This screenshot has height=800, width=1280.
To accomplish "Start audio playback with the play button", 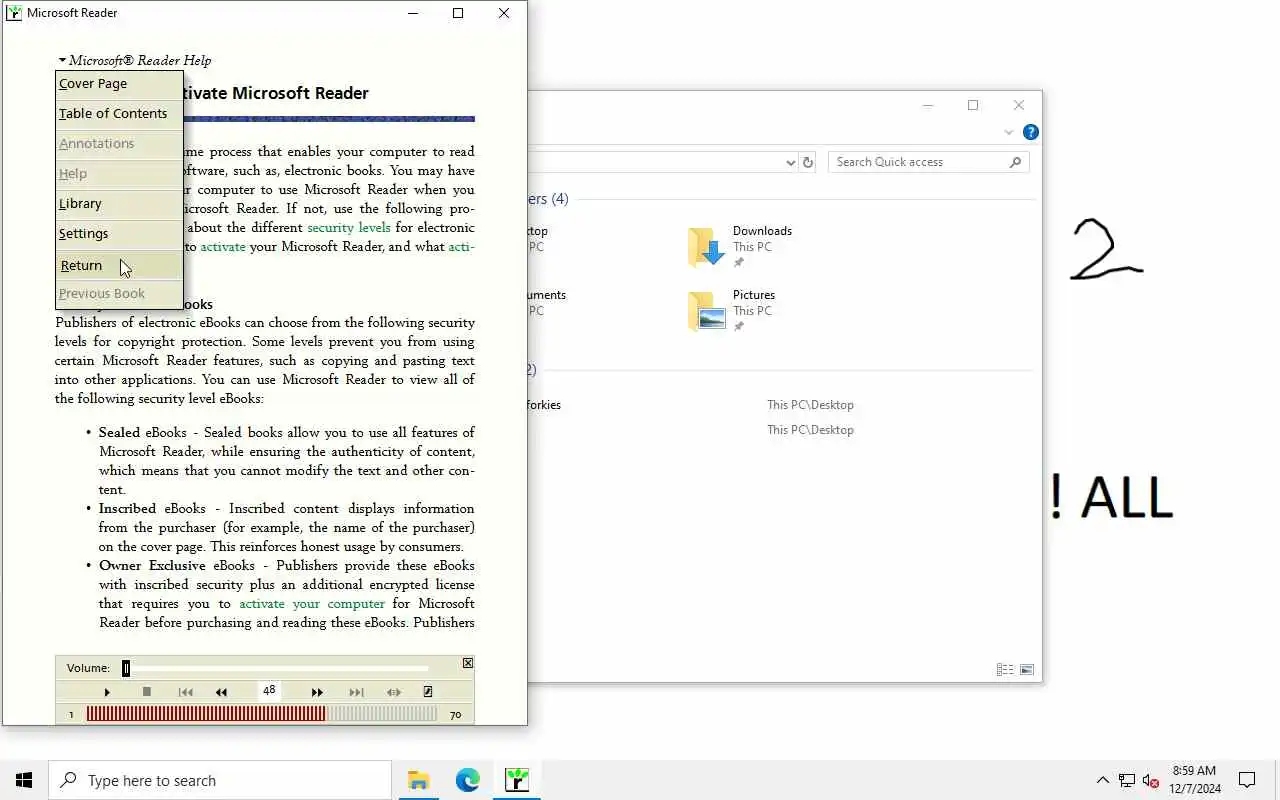I will point(107,692).
